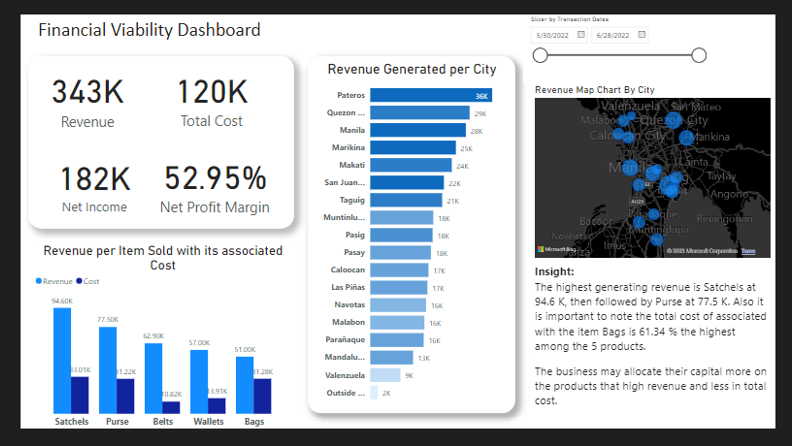Select the Valenzuela revenue bar
The height and width of the screenshot is (446, 792).
(384, 375)
